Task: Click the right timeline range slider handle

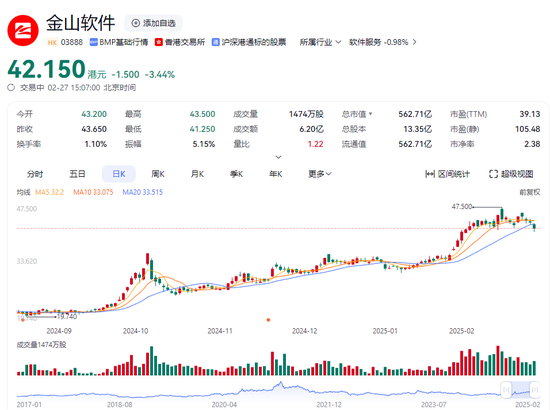Action: tap(535, 389)
